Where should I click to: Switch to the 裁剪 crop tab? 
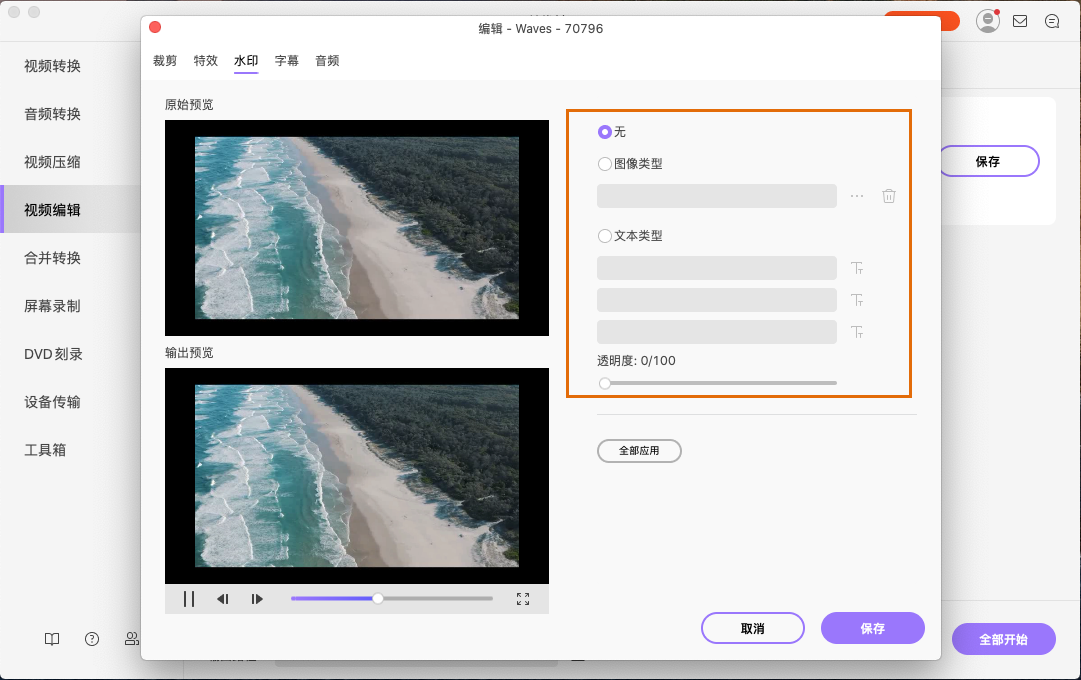coord(165,61)
